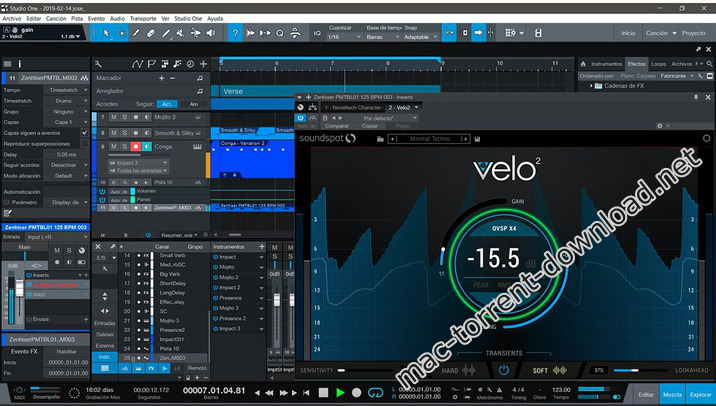Switch to Instrumentos browser tab
716x406 pixels.
[606, 64]
